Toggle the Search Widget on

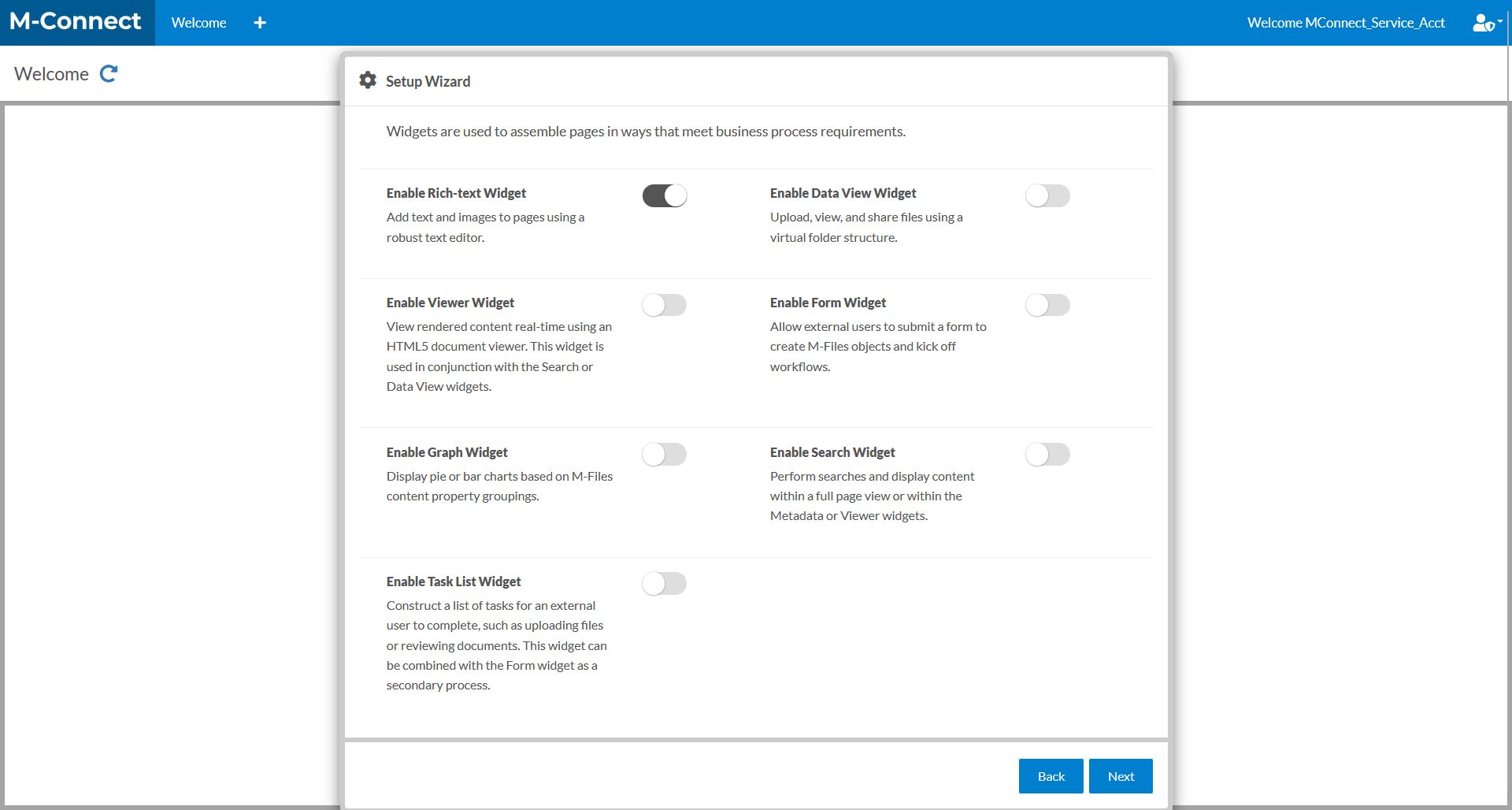click(1047, 454)
